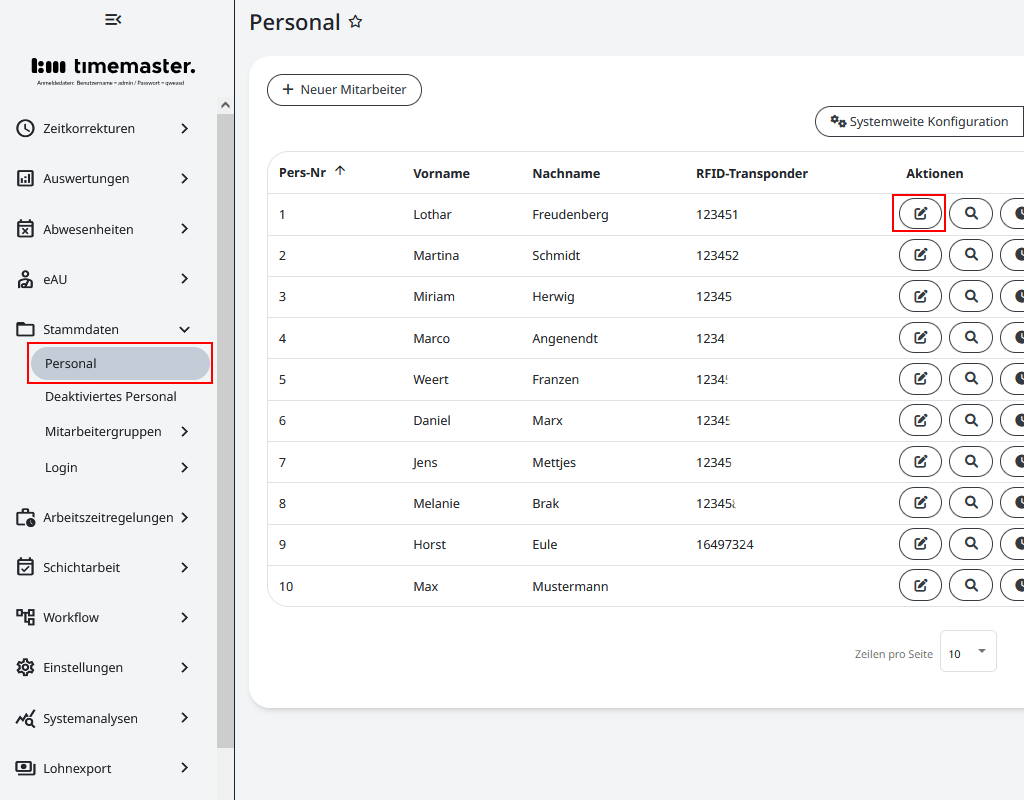Image resolution: width=1024 pixels, height=800 pixels.
Task: Sort table by Nachname column header
Action: point(566,174)
